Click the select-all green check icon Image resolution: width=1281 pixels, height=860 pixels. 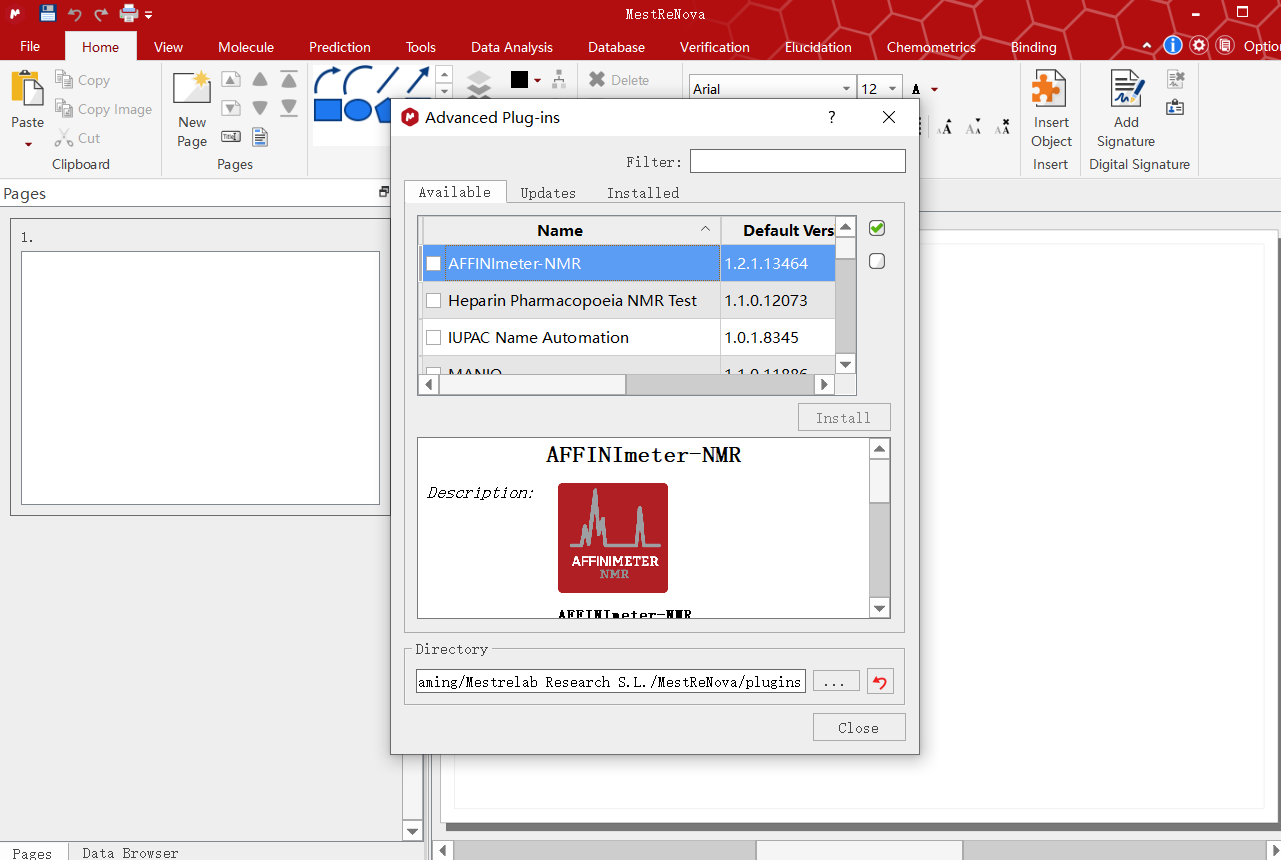pyautogui.click(x=877, y=228)
